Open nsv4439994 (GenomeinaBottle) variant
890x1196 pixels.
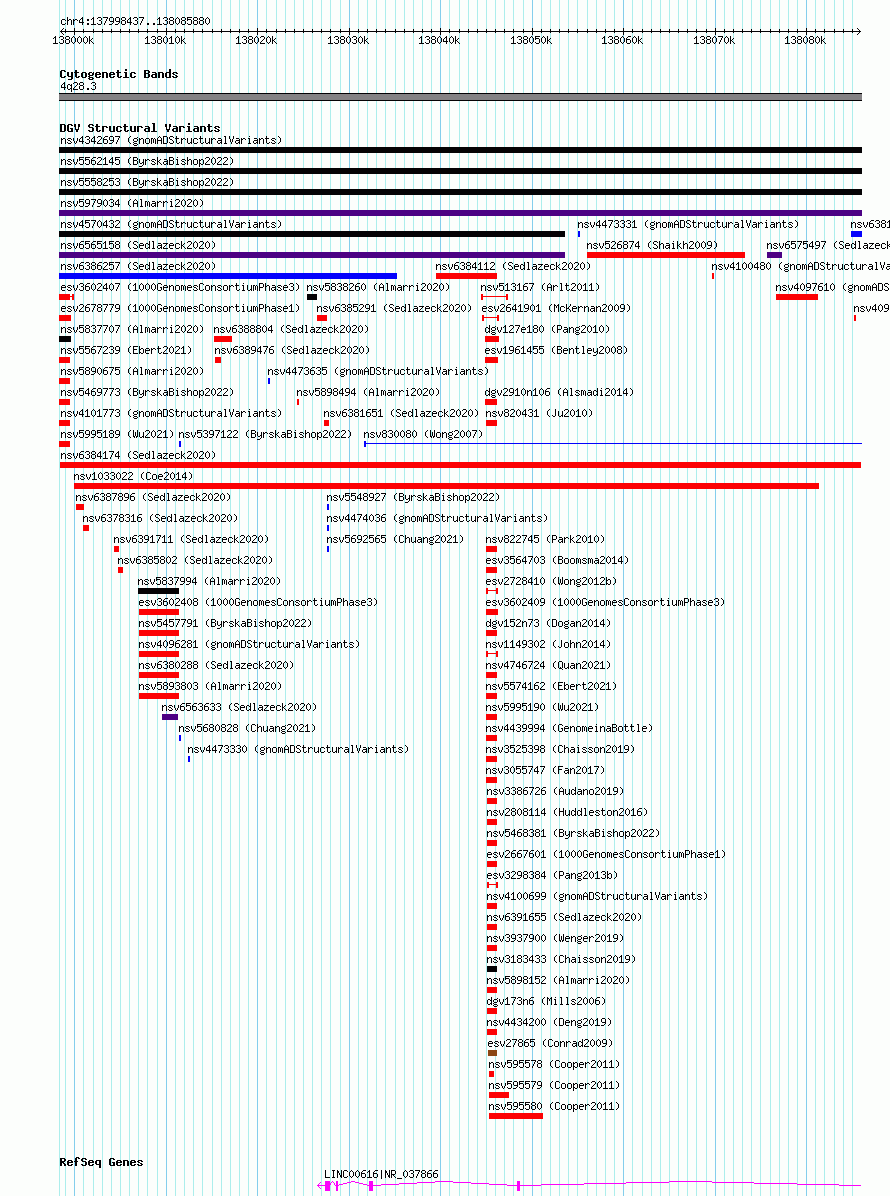click(x=570, y=728)
